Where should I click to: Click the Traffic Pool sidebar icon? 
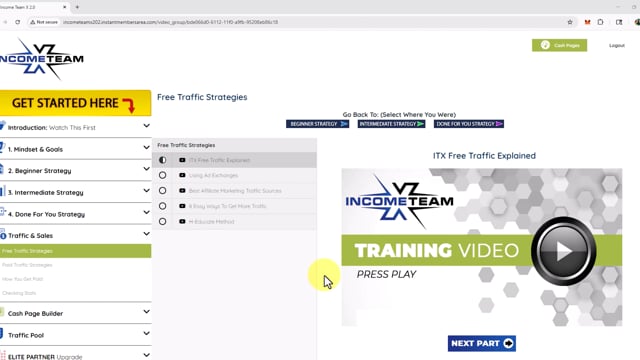click(x=2, y=334)
